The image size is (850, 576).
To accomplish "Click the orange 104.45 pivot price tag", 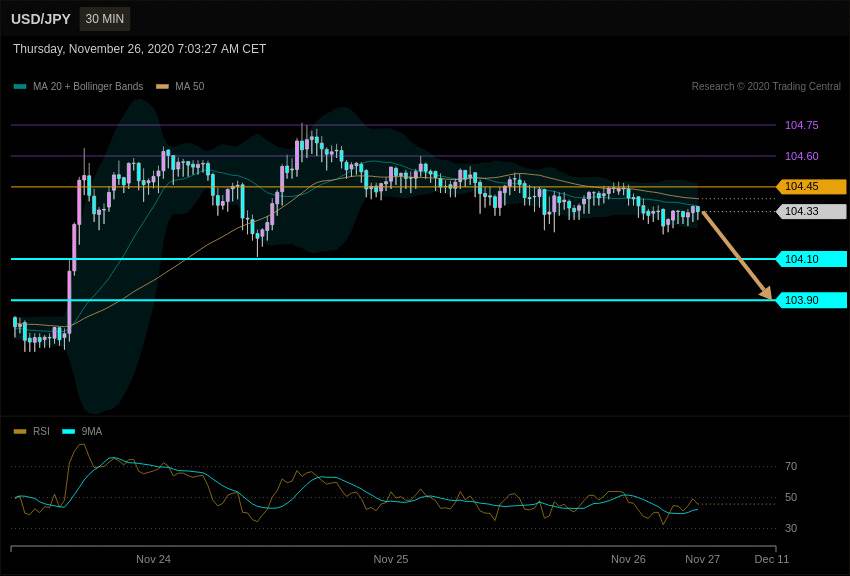I will (x=811, y=186).
